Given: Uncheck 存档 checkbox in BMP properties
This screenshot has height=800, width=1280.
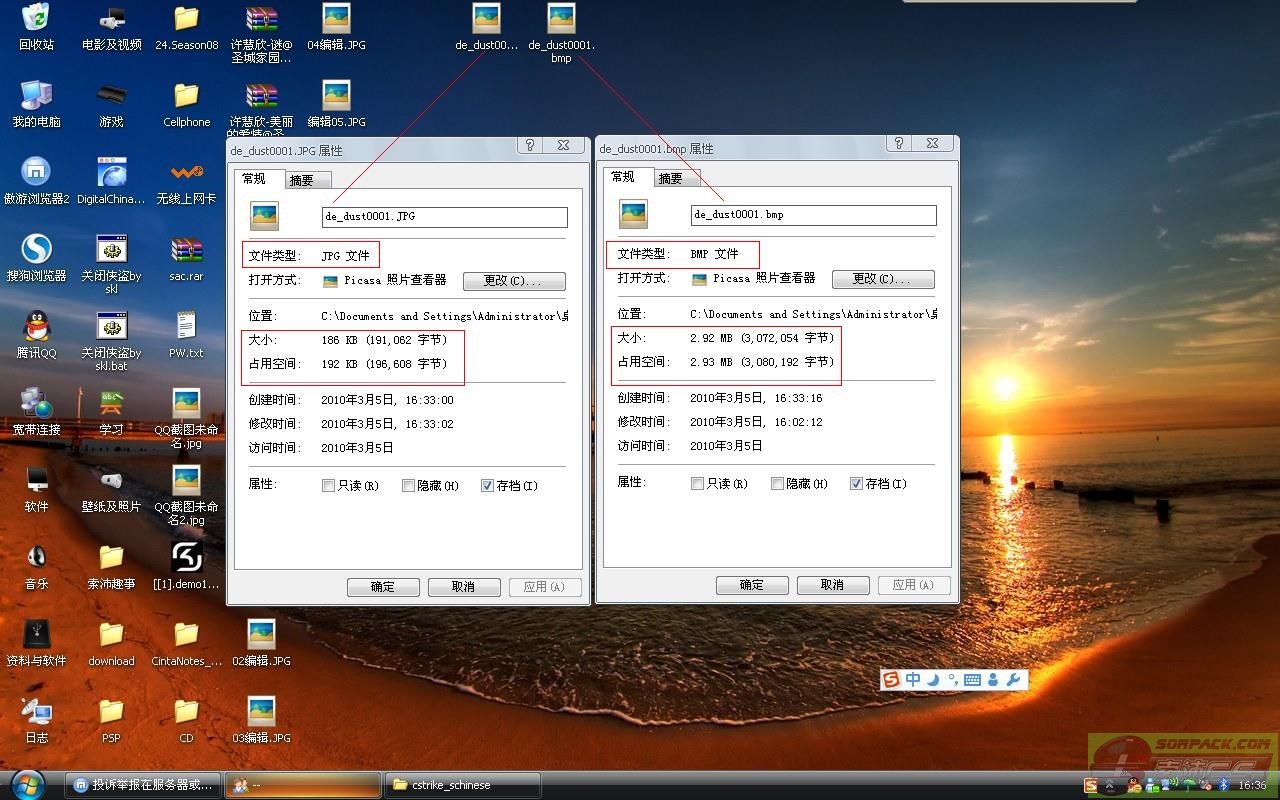Looking at the screenshot, I should 856,484.
